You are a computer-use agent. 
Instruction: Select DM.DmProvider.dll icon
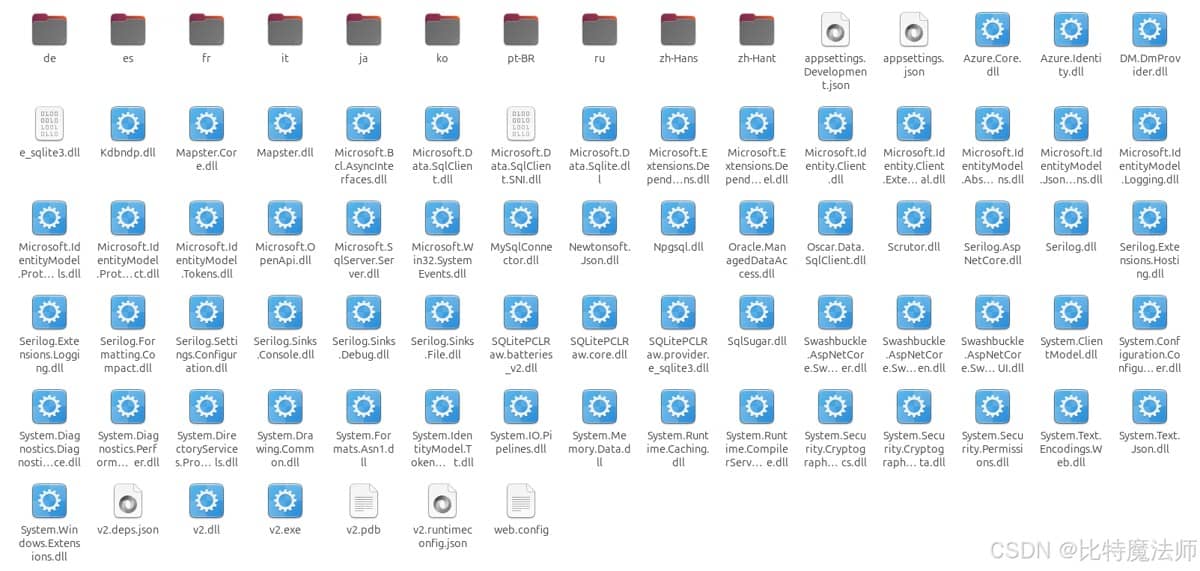(1150, 30)
